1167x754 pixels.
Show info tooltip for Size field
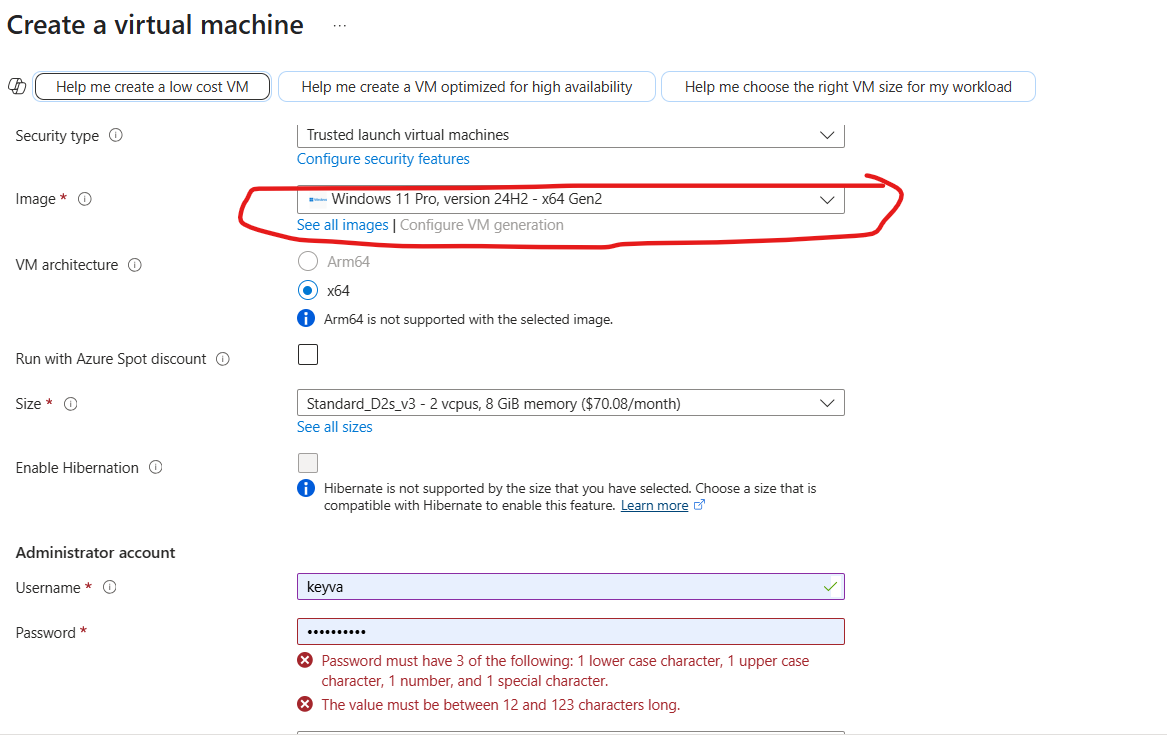pos(71,404)
